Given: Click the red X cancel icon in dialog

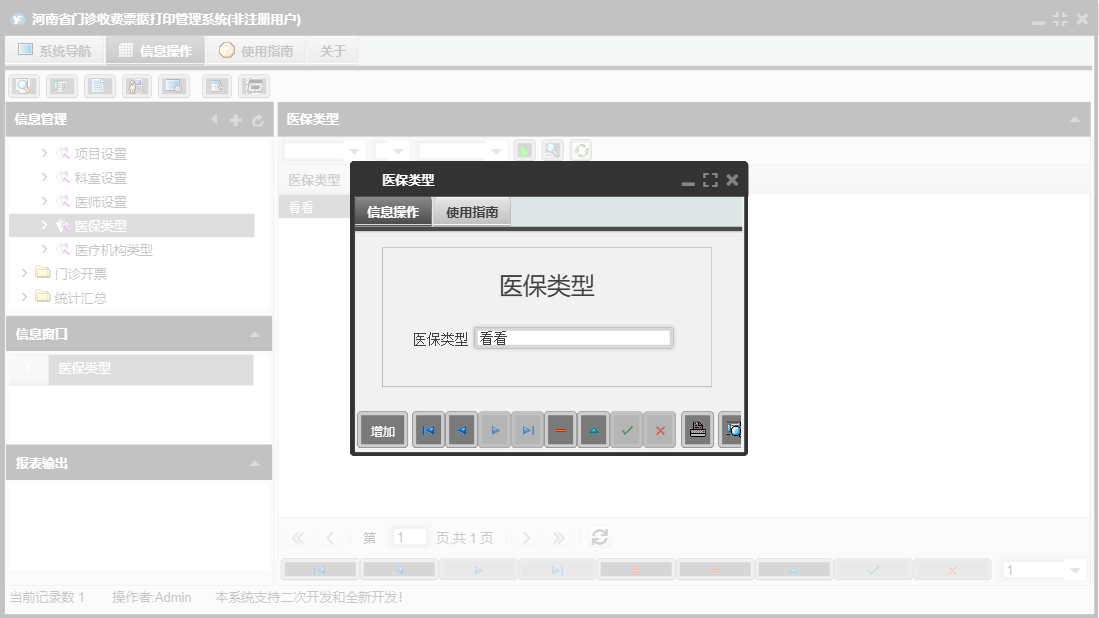Looking at the screenshot, I should pos(660,430).
